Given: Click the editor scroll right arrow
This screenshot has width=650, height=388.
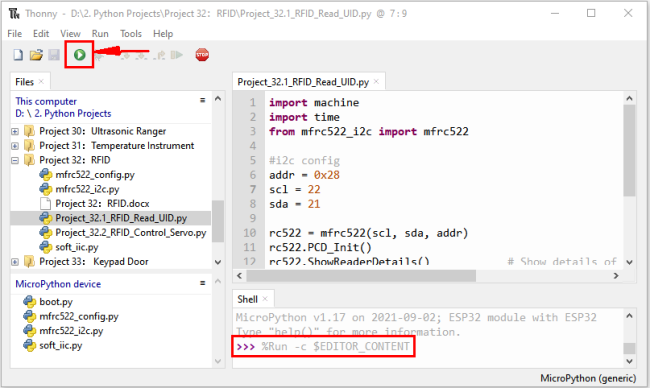Looking at the screenshot, I should [x=616, y=275].
